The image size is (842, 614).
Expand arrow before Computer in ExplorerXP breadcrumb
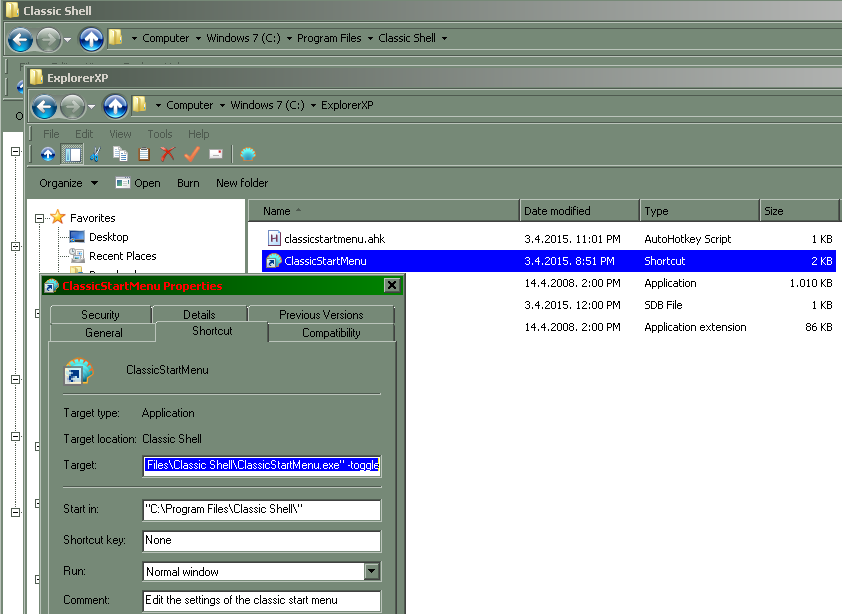(x=158, y=105)
